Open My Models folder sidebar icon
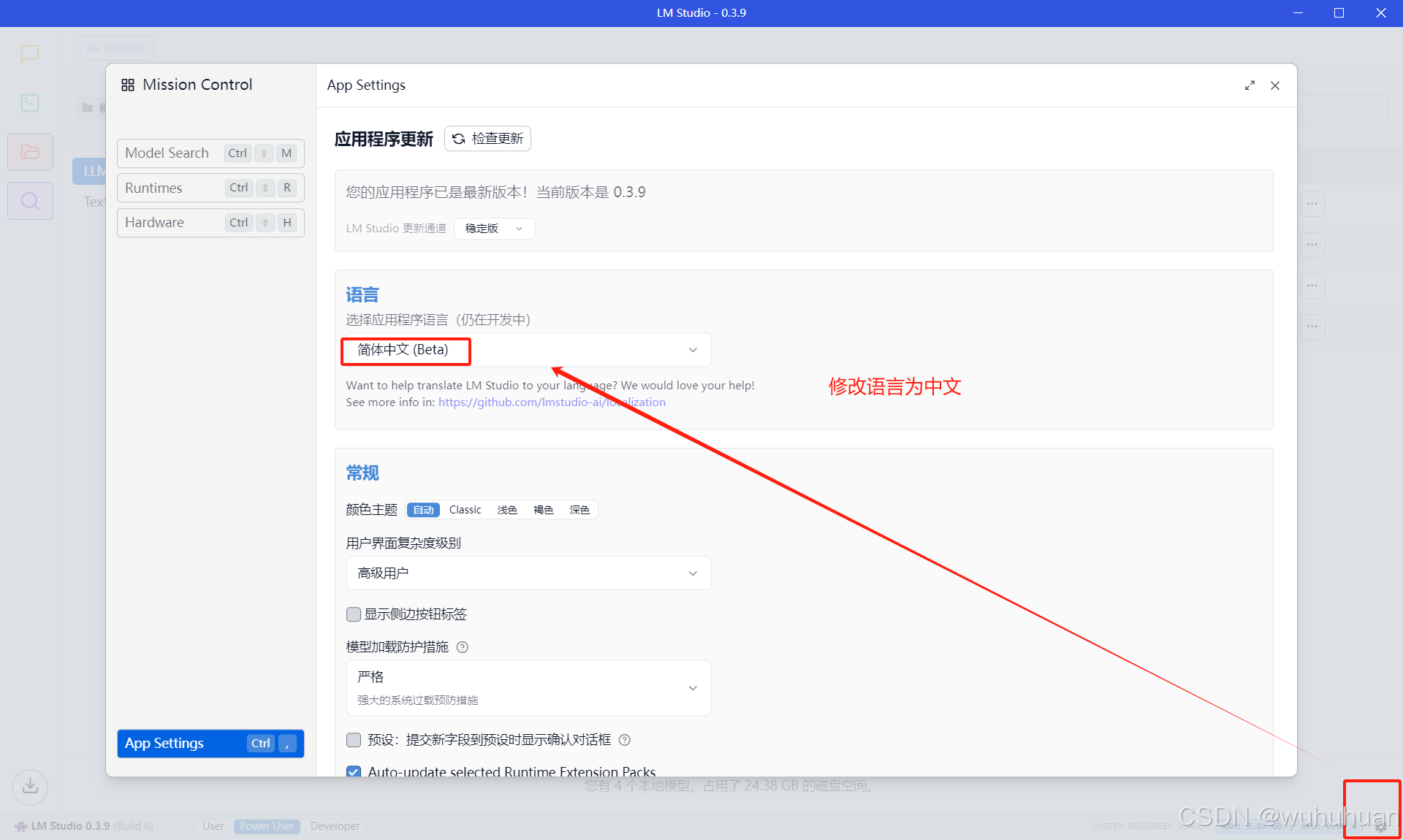 pyautogui.click(x=30, y=152)
